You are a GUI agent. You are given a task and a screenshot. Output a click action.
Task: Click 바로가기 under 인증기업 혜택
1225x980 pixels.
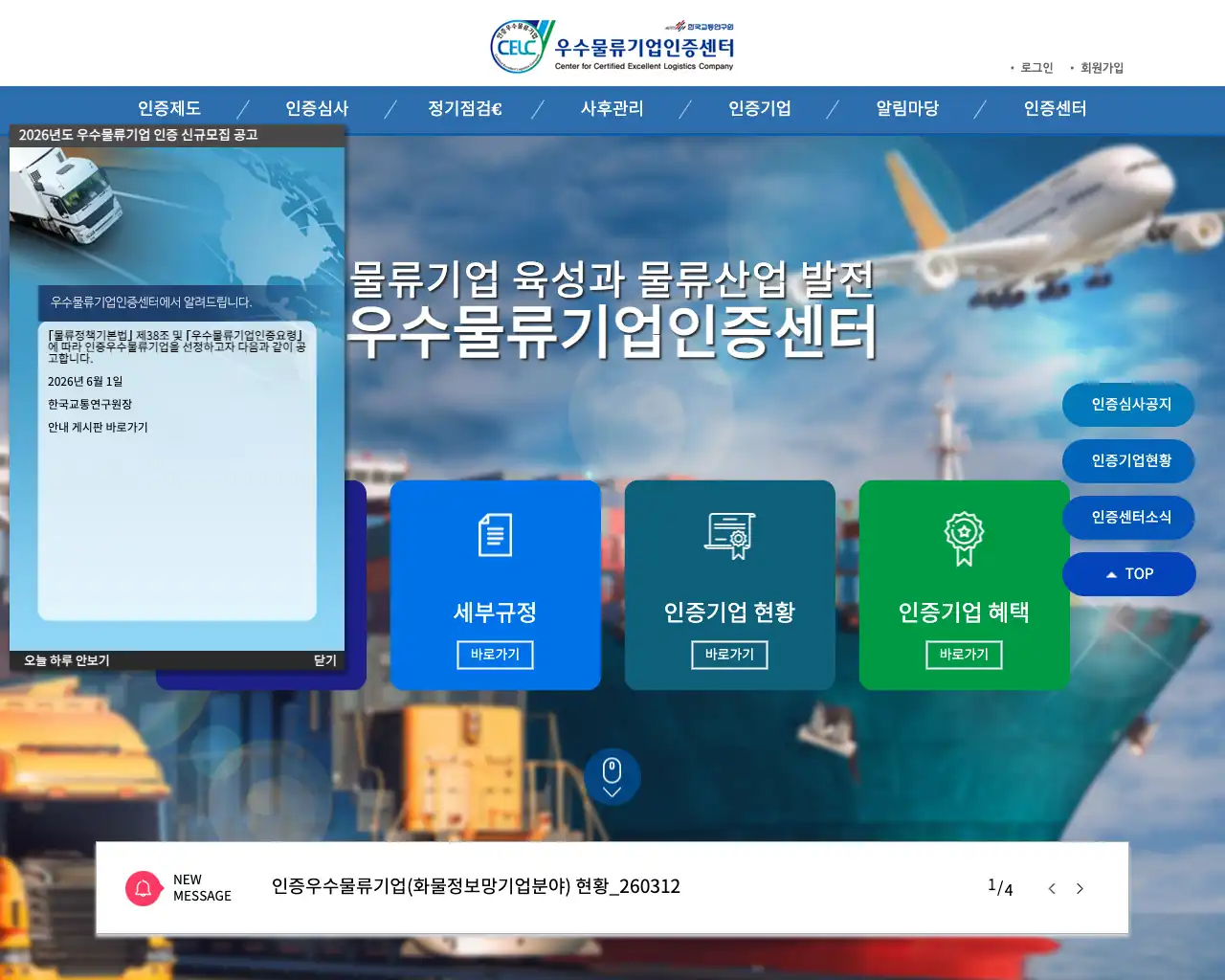pos(964,655)
